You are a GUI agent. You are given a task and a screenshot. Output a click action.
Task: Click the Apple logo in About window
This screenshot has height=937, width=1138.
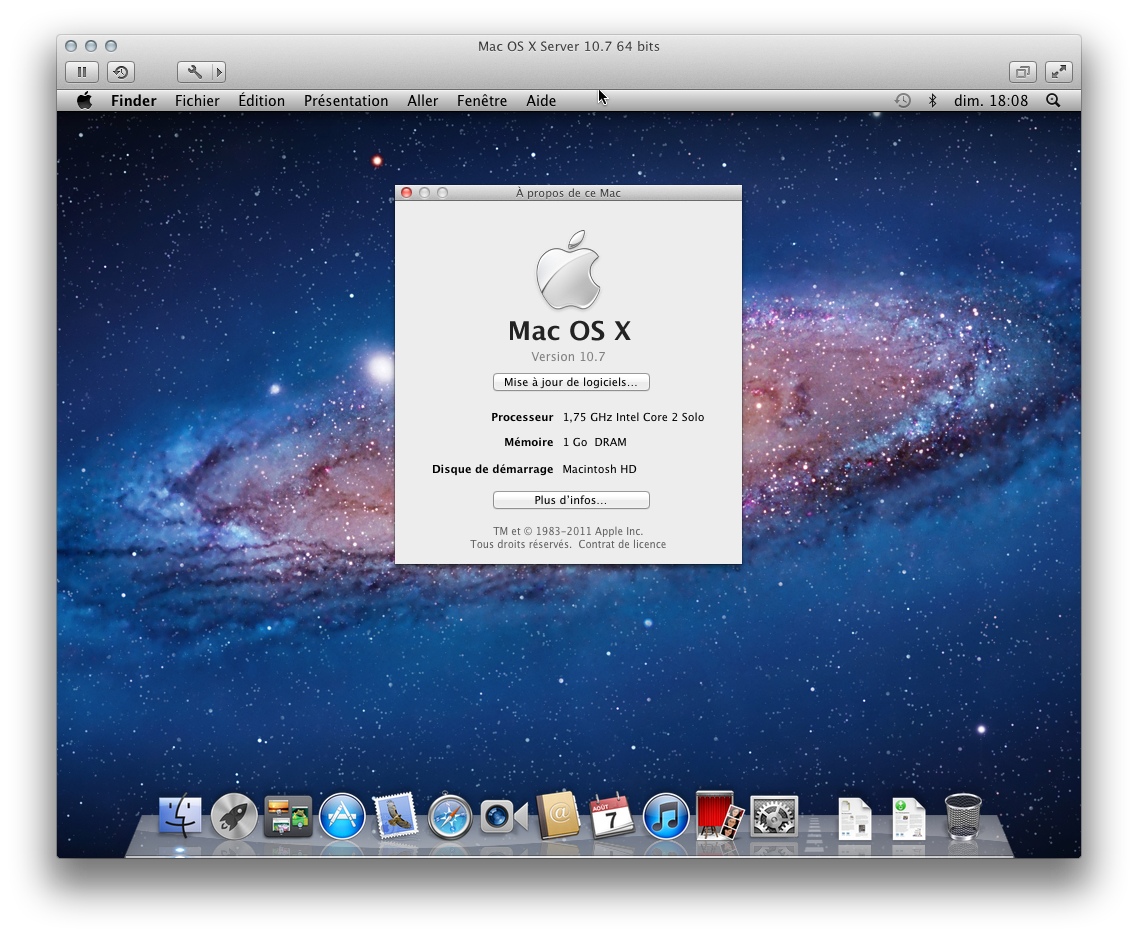click(568, 269)
